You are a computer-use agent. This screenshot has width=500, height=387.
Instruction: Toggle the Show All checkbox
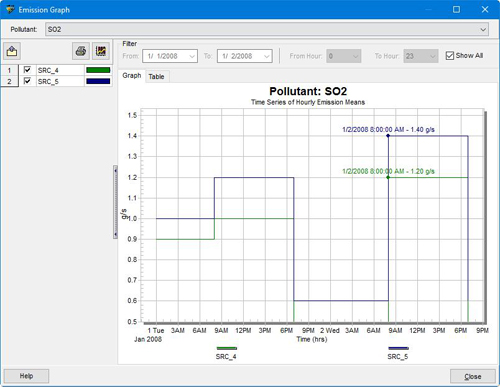(x=450, y=56)
